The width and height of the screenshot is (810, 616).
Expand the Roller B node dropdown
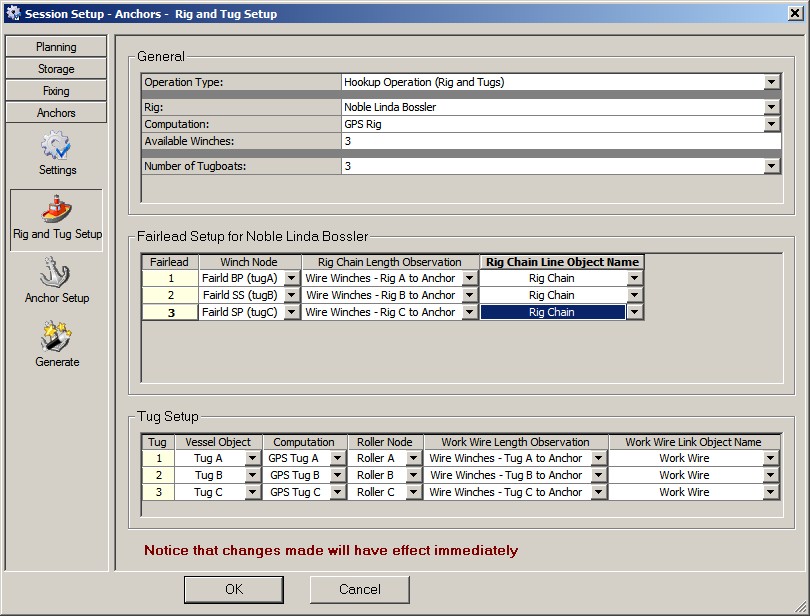click(x=413, y=476)
